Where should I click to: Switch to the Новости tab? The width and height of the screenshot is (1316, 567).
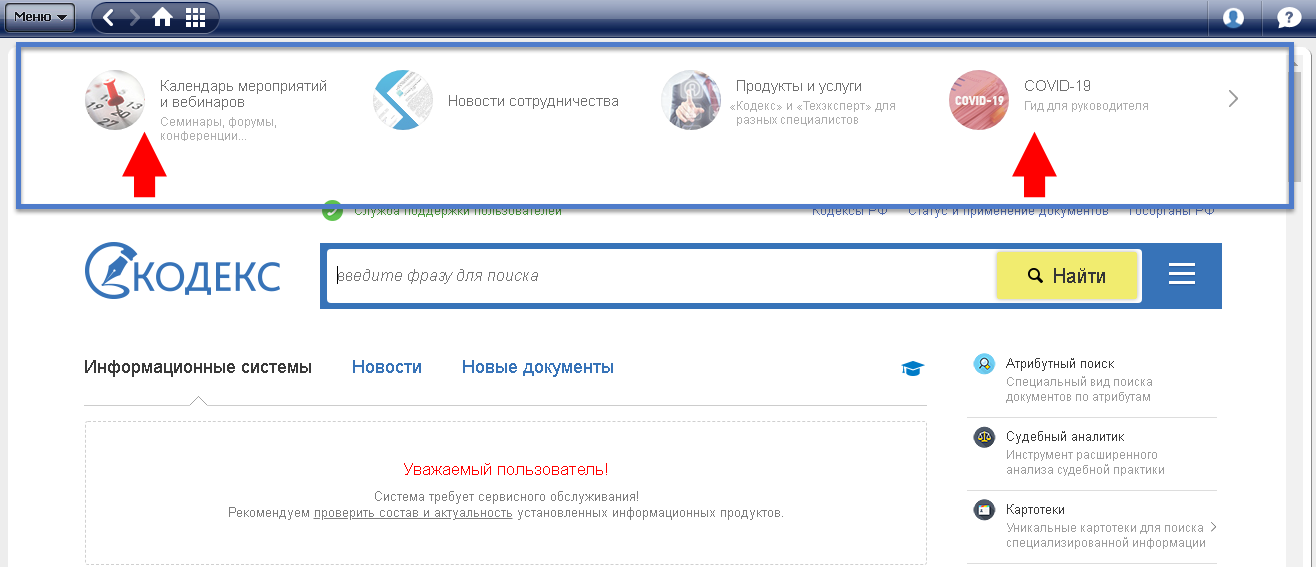tap(386, 367)
